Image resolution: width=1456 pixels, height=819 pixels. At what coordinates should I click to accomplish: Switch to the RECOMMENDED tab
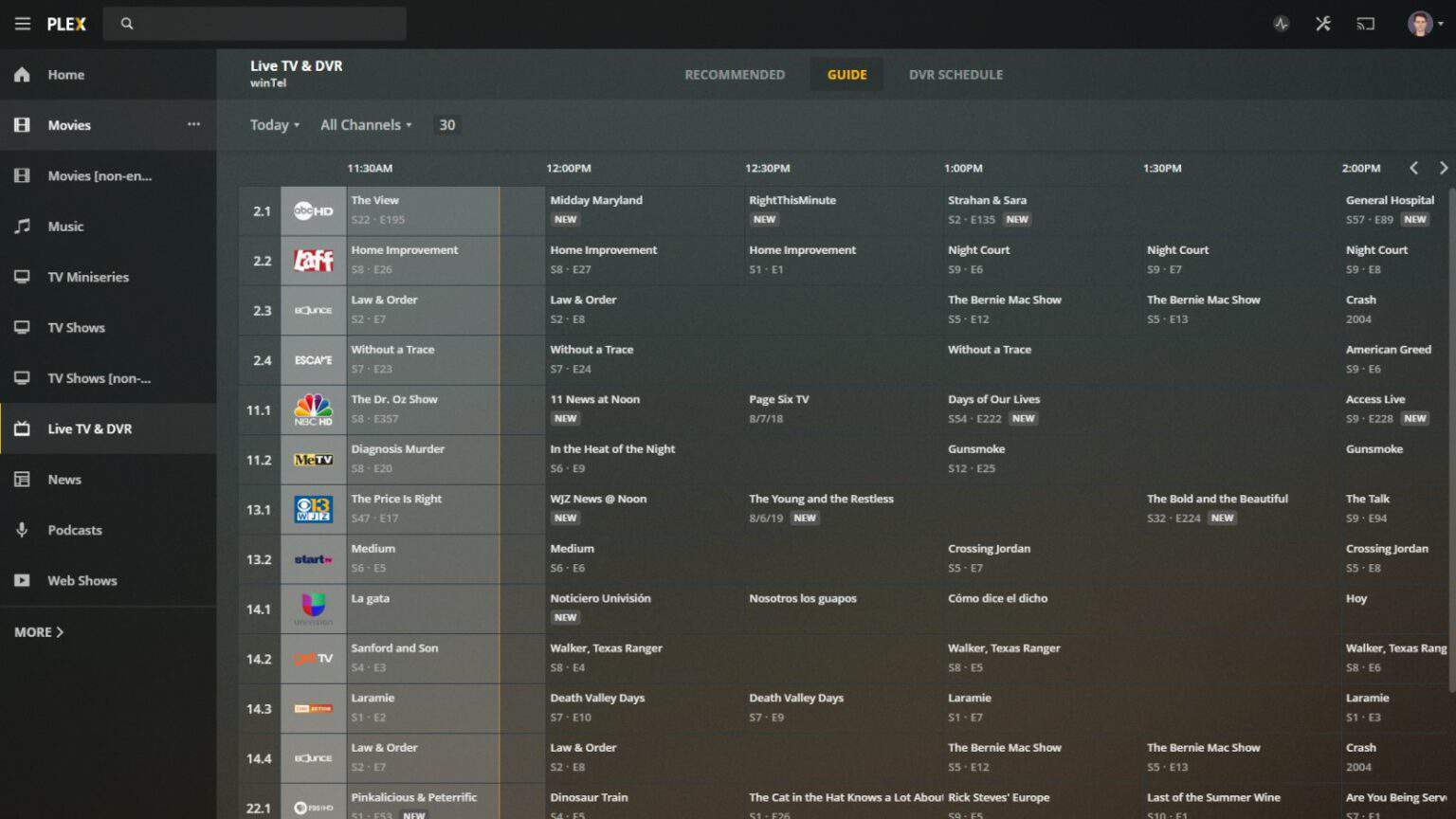[x=735, y=74]
